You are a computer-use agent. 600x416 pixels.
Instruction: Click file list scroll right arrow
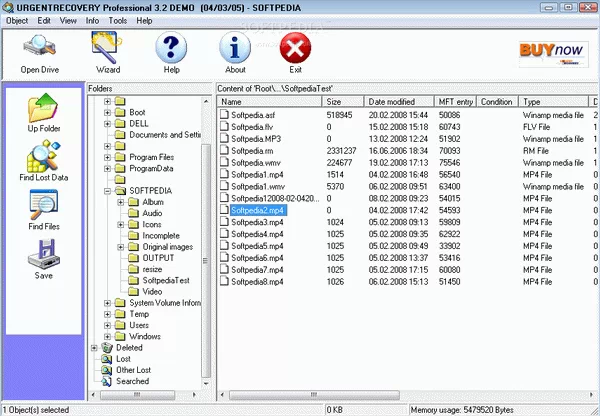coord(592,395)
